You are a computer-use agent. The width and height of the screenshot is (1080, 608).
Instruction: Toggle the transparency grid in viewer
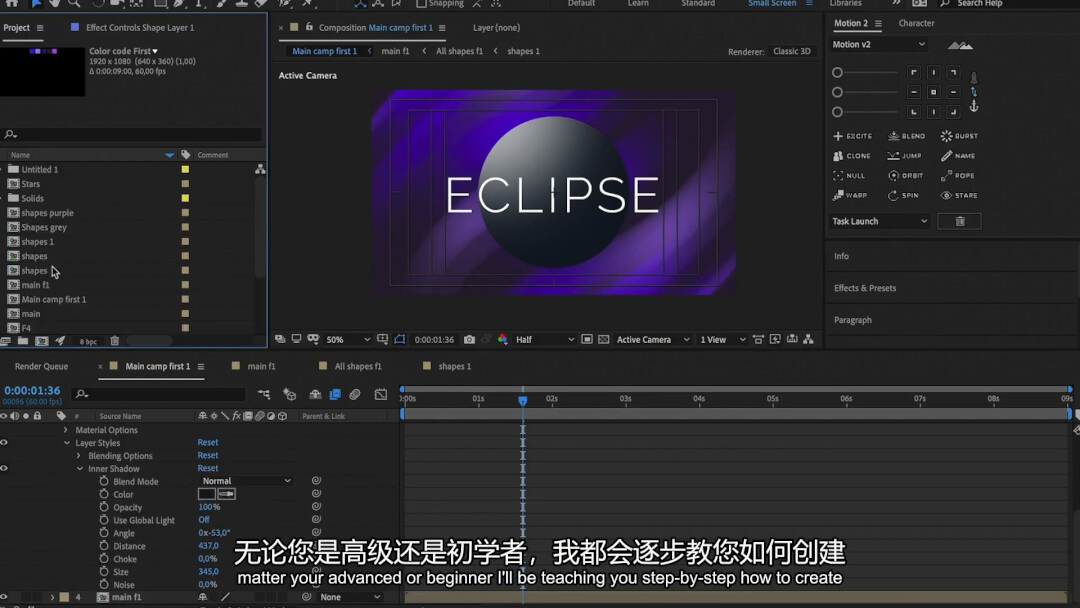coord(603,339)
